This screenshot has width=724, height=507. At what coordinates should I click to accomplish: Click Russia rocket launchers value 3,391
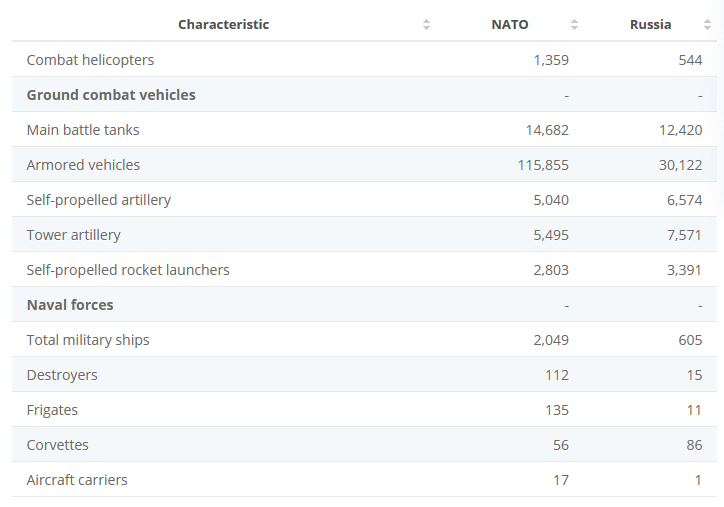(x=684, y=270)
